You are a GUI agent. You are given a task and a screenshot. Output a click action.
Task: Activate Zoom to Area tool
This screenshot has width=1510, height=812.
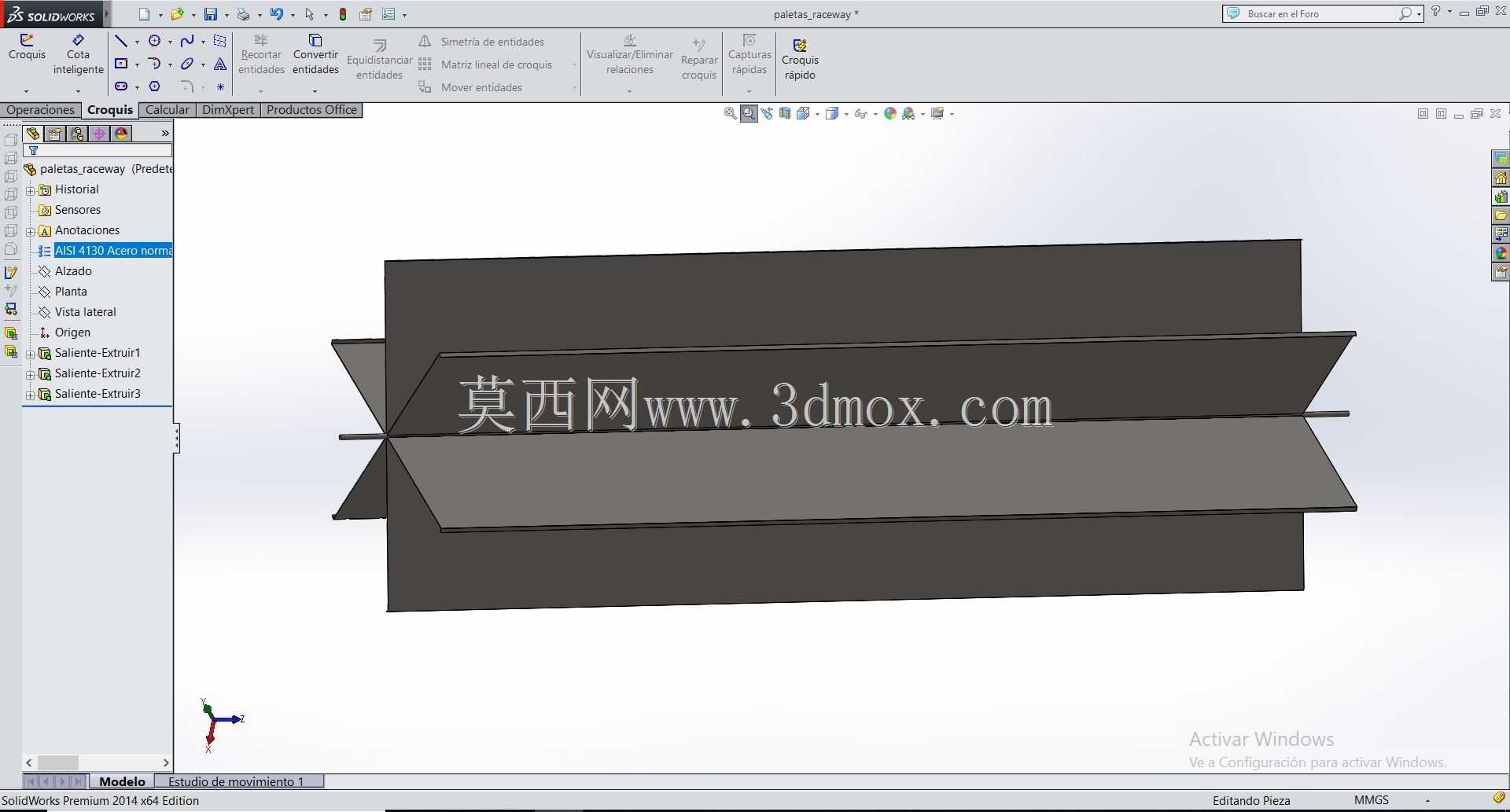pyautogui.click(x=749, y=113)
